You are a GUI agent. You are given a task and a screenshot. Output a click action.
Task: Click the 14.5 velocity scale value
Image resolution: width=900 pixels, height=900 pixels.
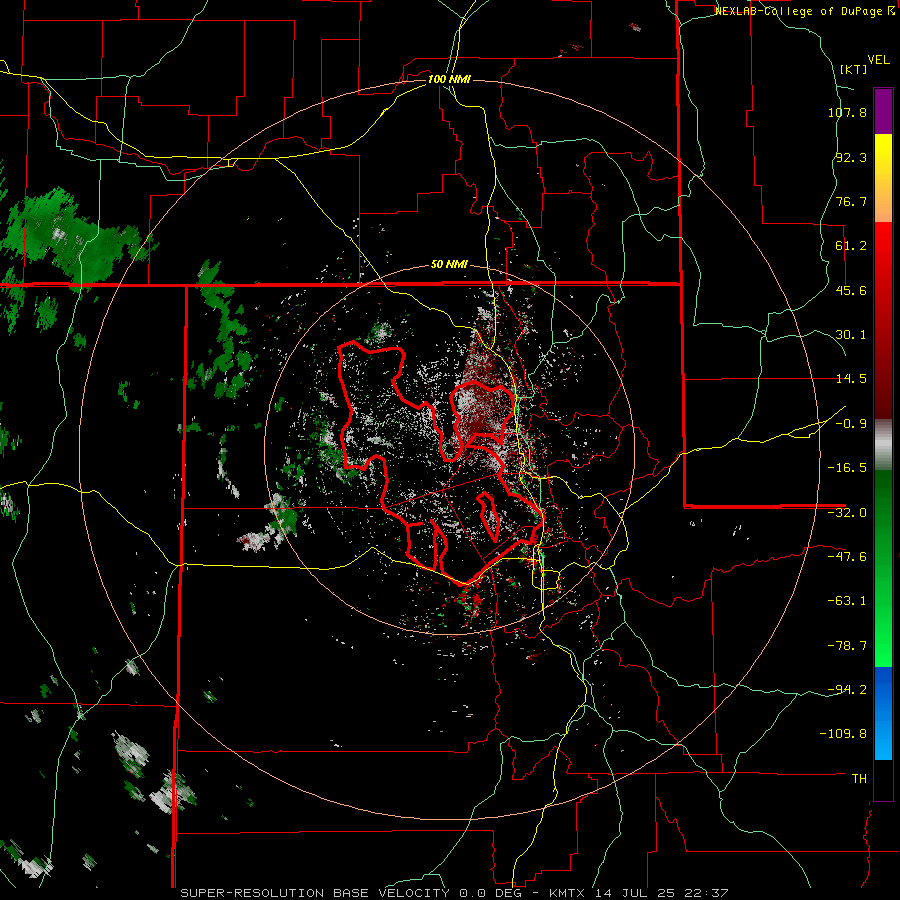[851, 379]
